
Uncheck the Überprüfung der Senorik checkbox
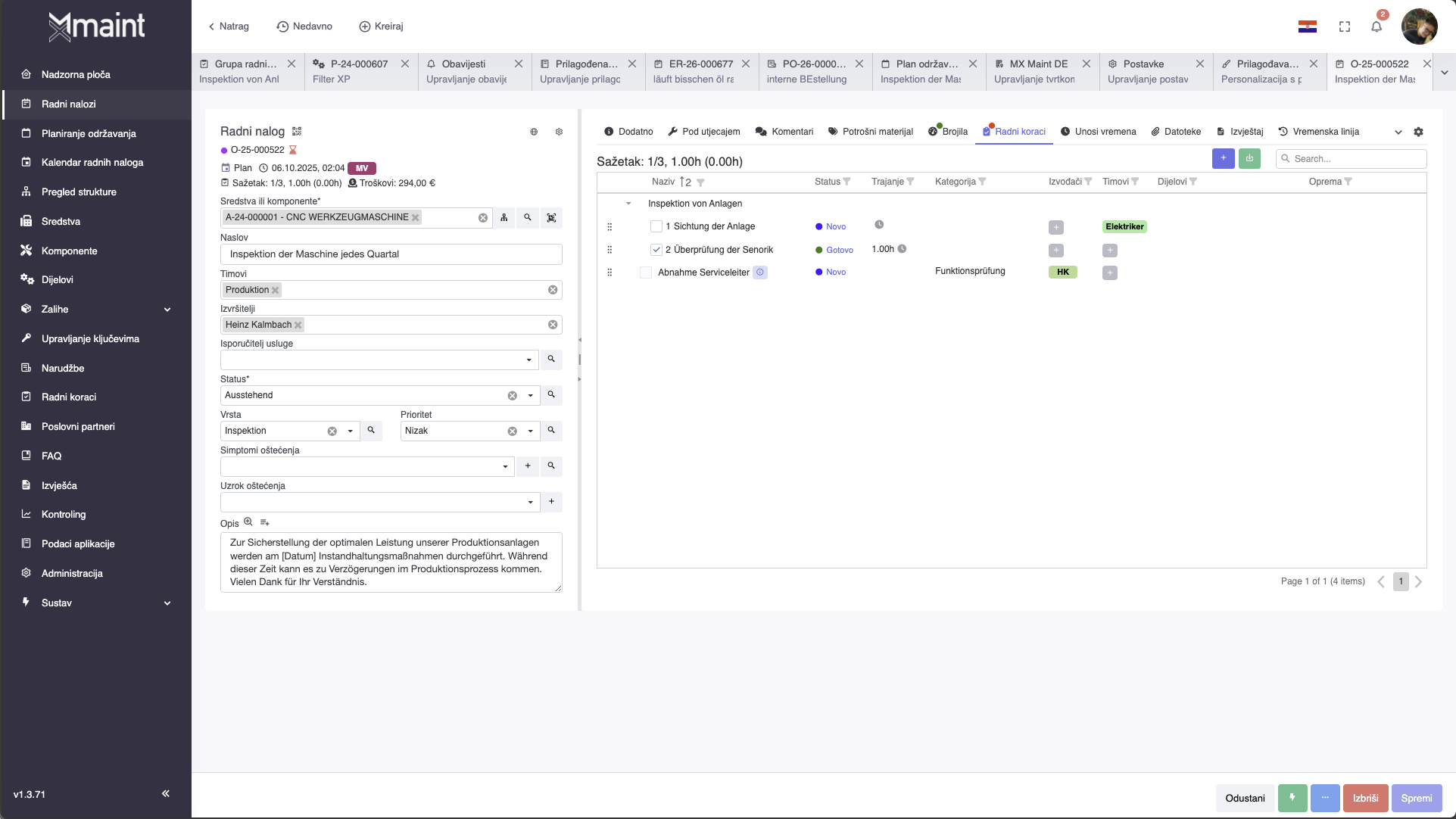coord(656,250)
